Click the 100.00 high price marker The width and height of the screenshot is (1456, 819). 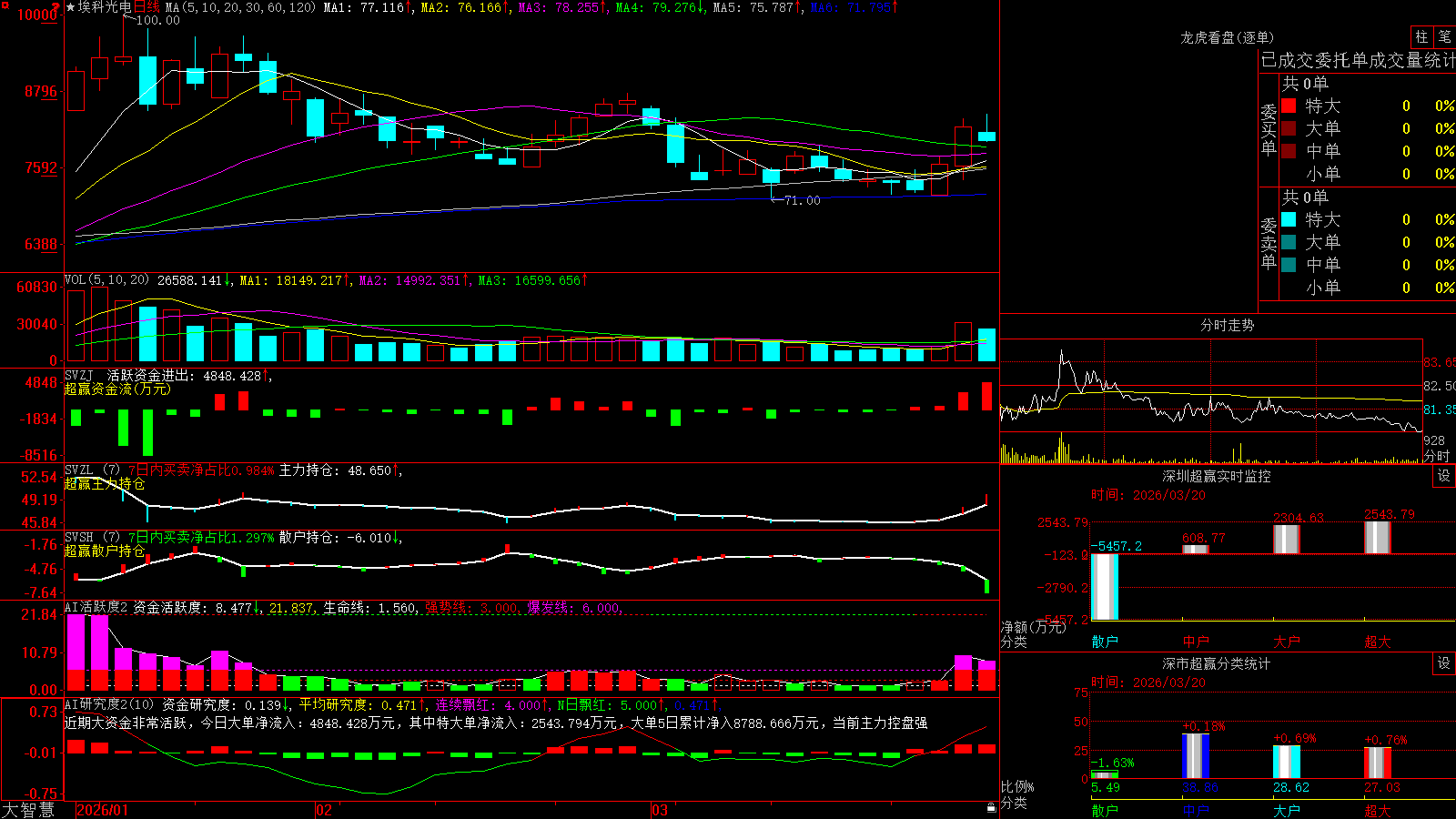(158, 20)
